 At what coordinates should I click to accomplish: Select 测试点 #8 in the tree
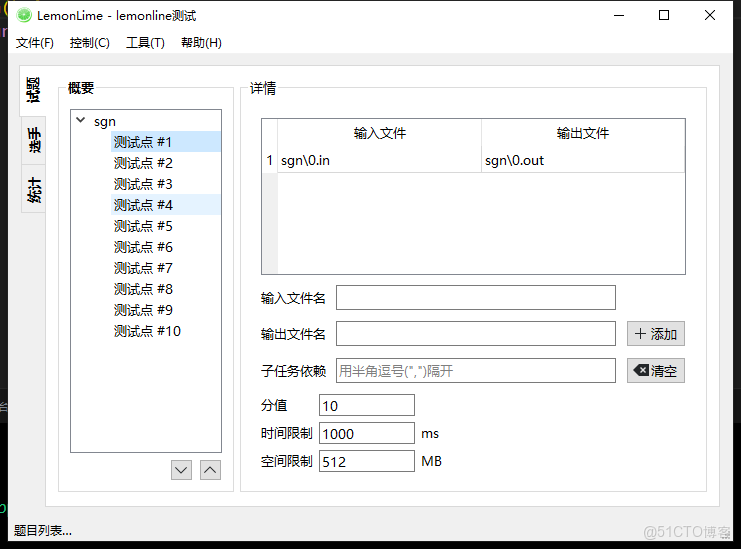click(166, 289)
